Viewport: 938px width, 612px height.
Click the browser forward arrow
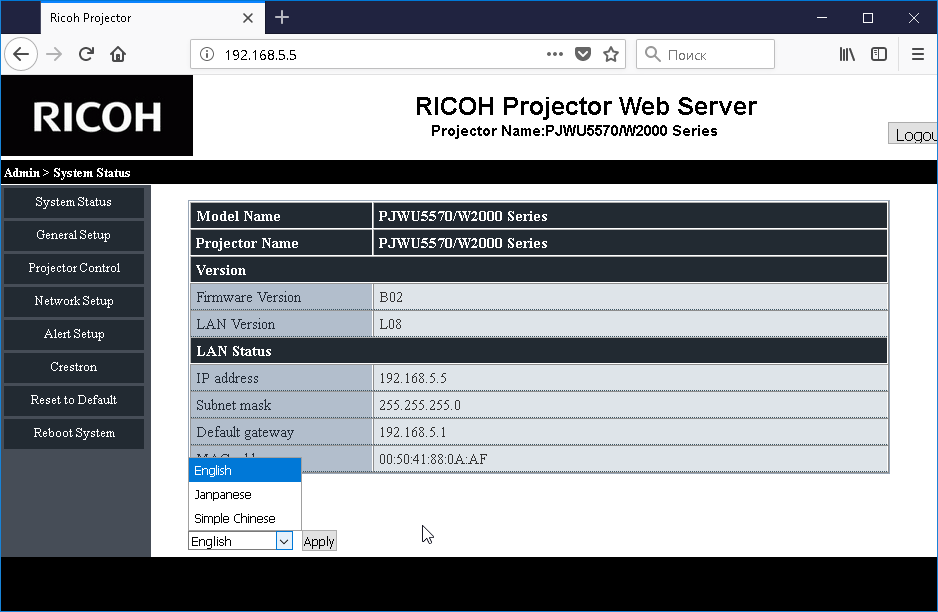54,54
